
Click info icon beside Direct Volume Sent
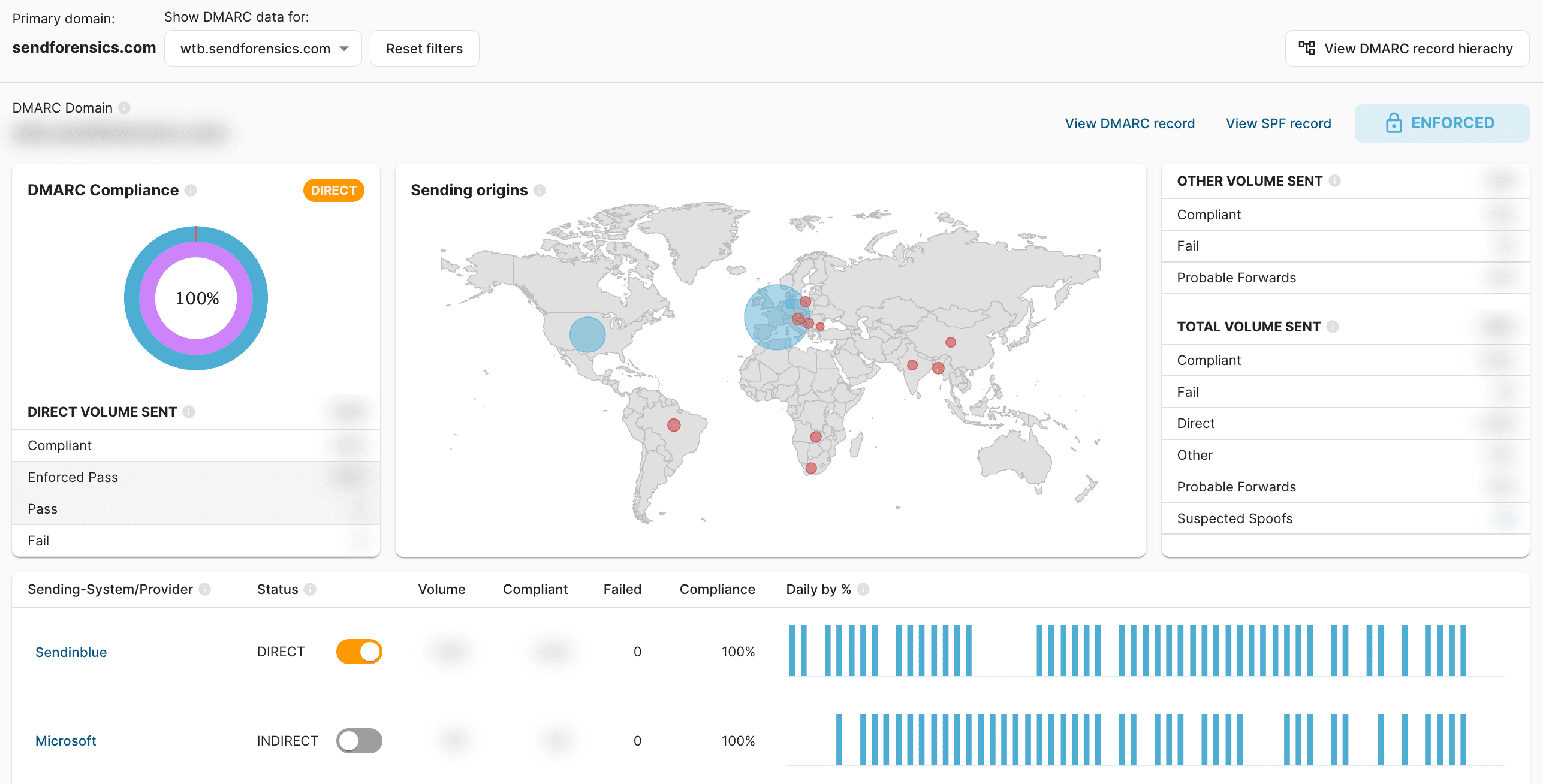coord(189,412)
